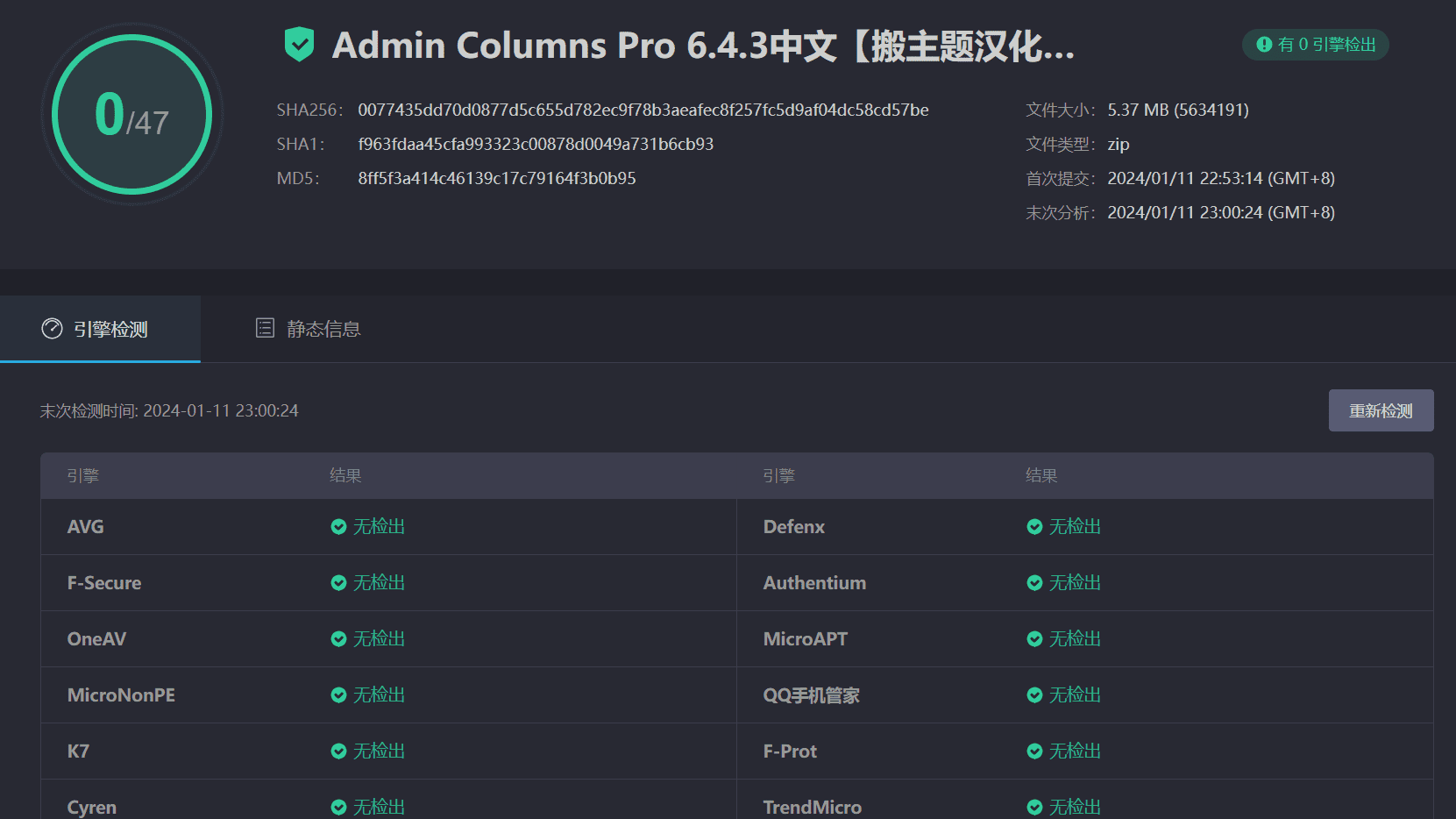Click the left 引擎 column header

(x=83, y=476)
